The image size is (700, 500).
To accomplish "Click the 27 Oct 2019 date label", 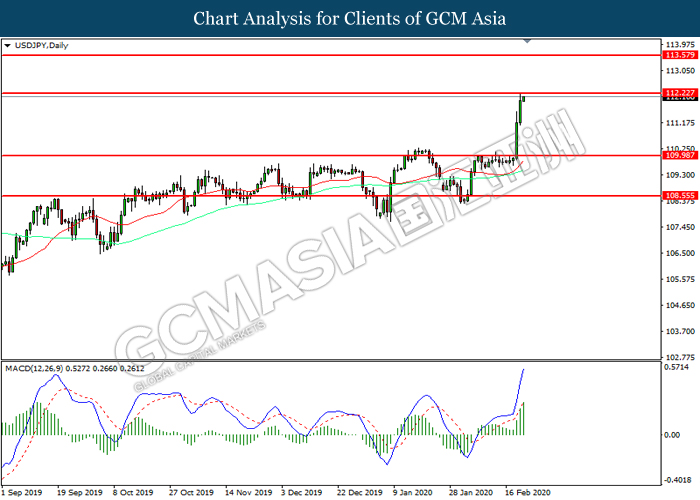I will tap(191, 492).
